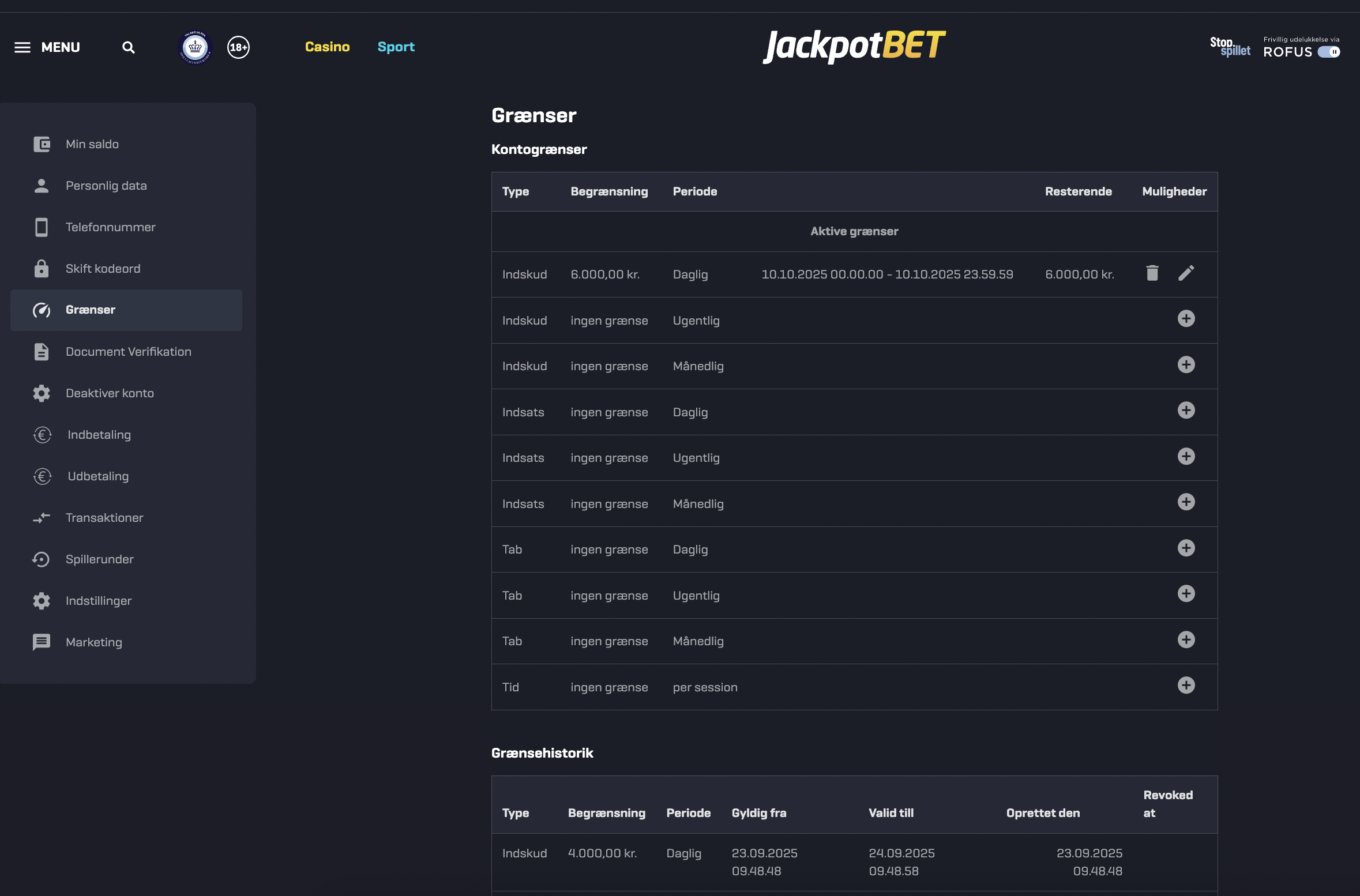Click the 18+ age restriction badge
Screen dimensions: 1360x896
pos(238,47)
